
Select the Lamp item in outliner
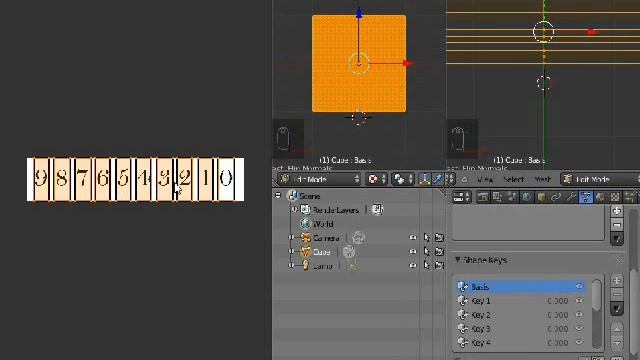317,266
